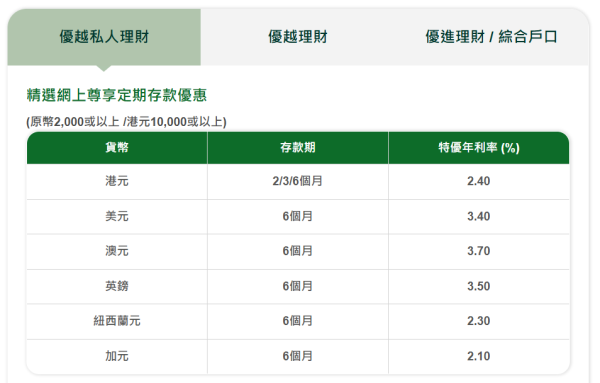The image size is (600, 383).
Task: Click the 精選網上尊享定期存款優惠 heading
Action: click(117, 95)
